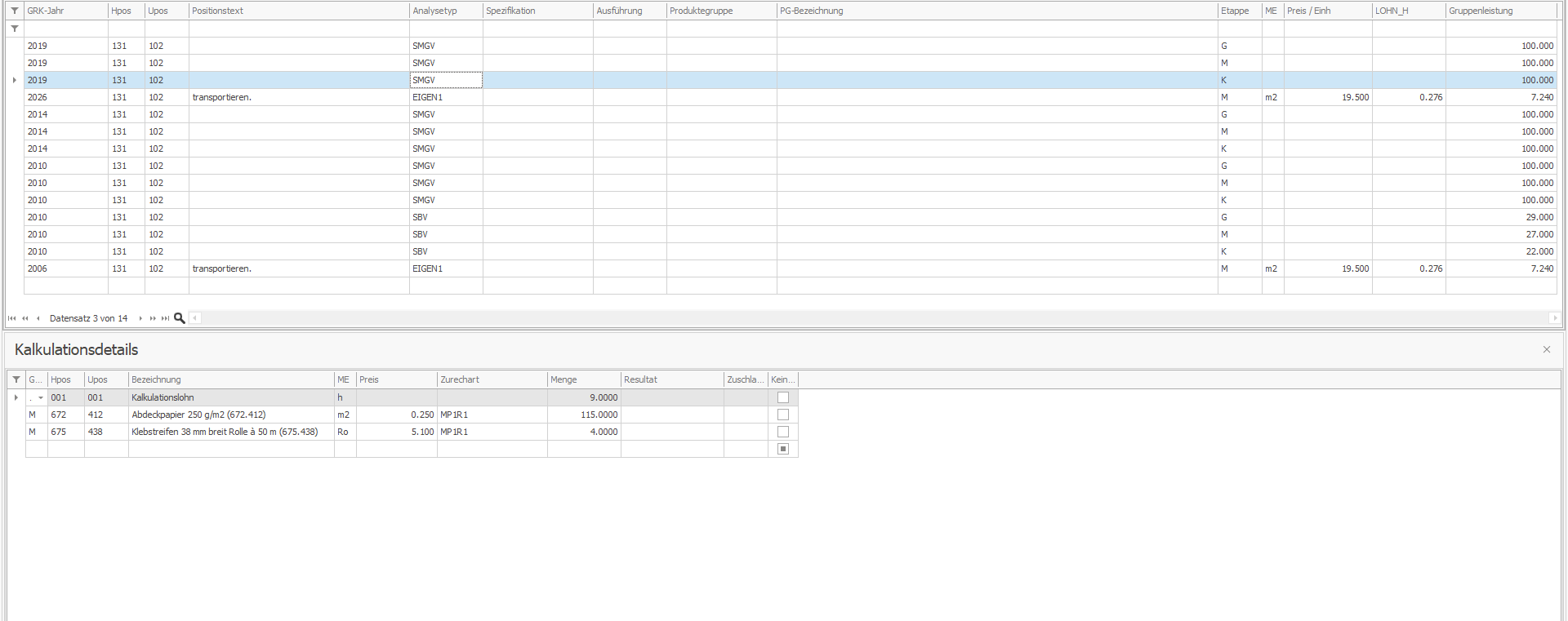The image size is (1568, 621).
Task: Jump to first record in navigator
Action: (11, 318)
